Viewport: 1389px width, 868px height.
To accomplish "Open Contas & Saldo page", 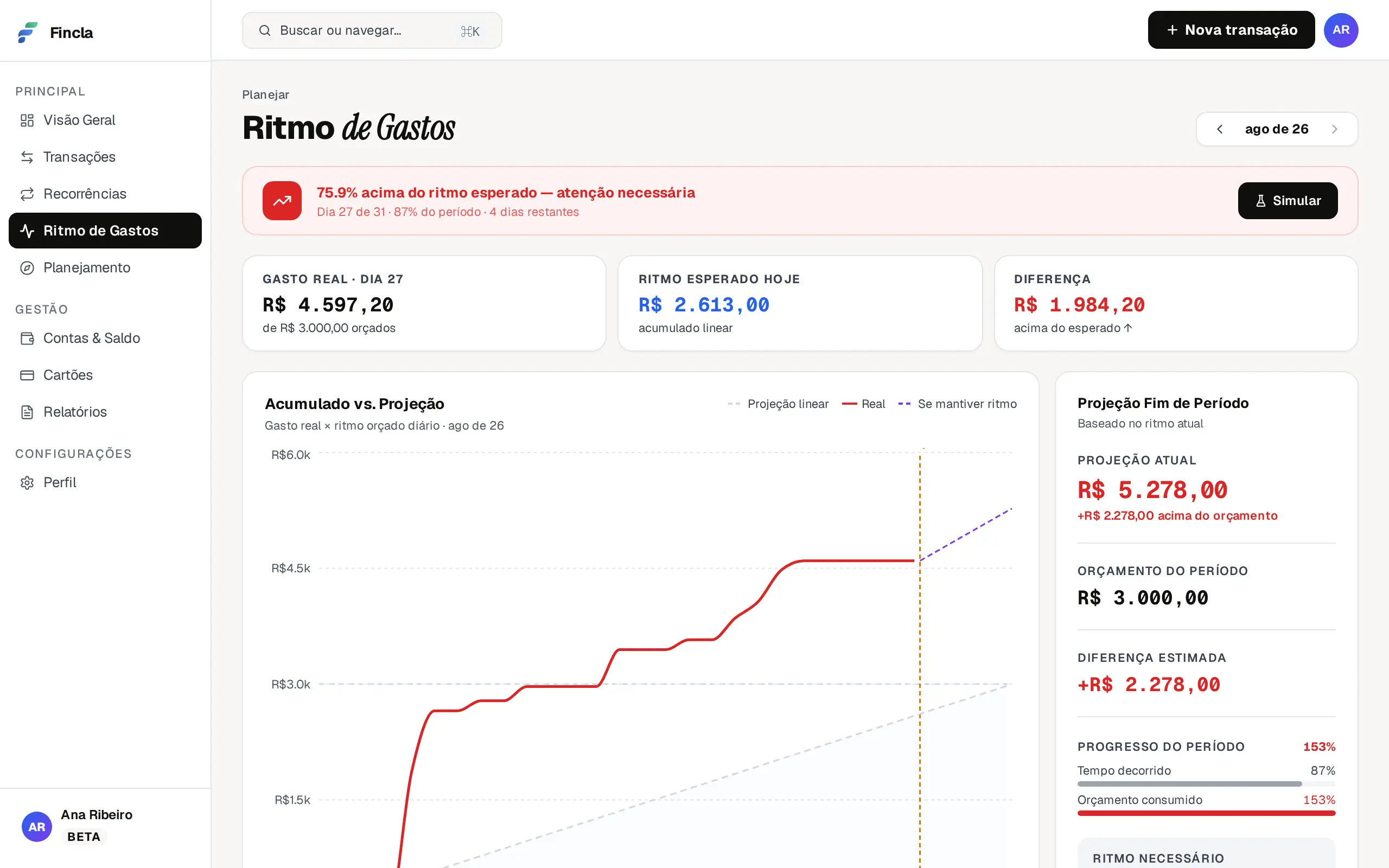I will [x=105, y=338].
